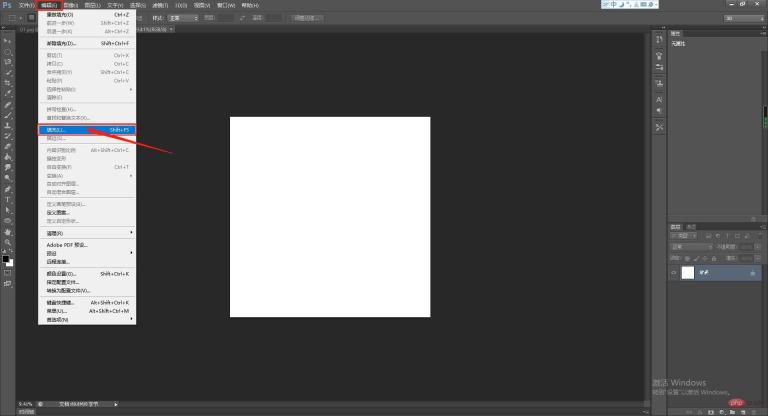768x416 pixels.
Task: Expand the 预设 presets submenu below Adobe PDF
Action: click(x=87, y=253)
